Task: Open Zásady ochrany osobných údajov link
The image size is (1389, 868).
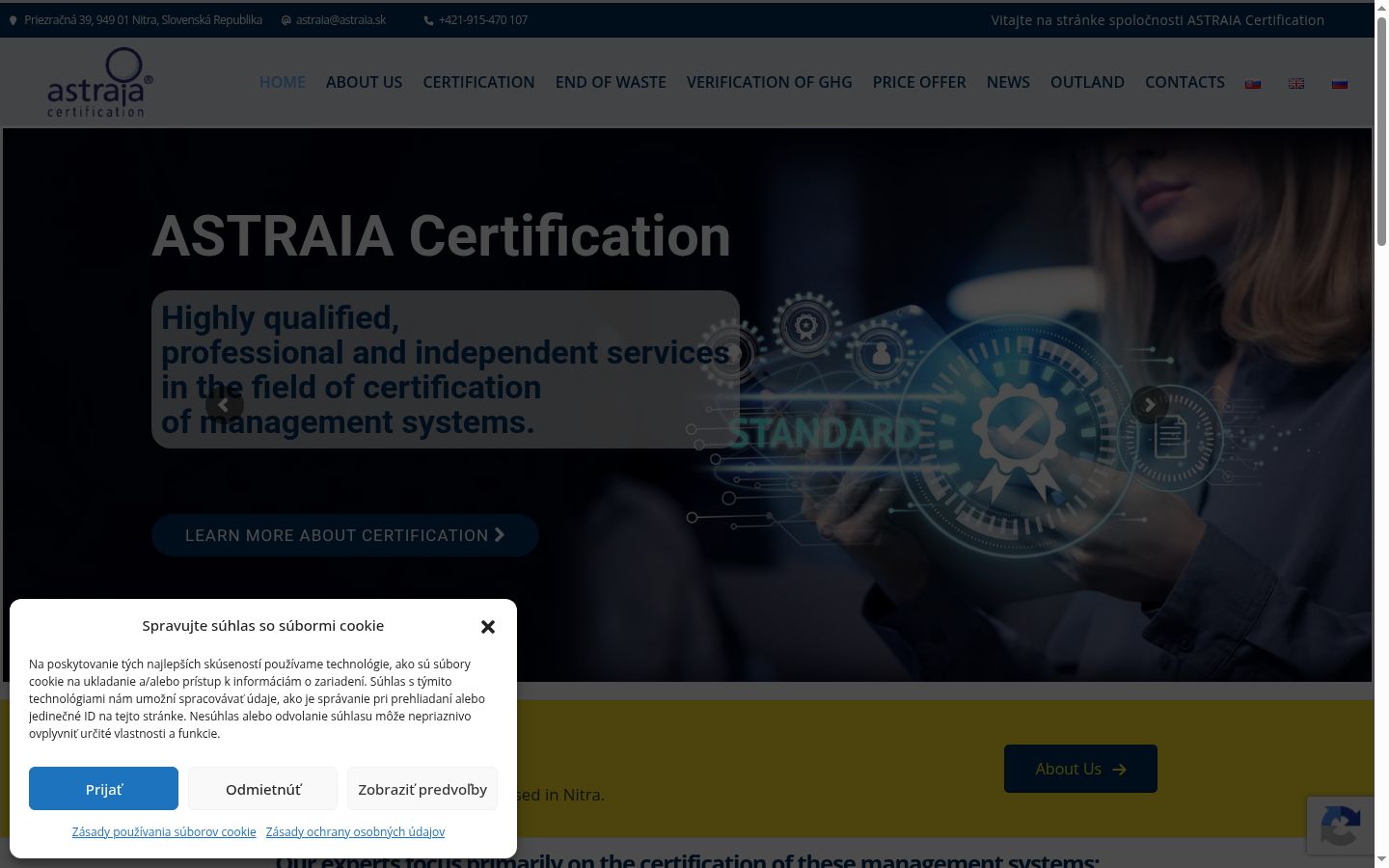Action: [x=355, y=831]
